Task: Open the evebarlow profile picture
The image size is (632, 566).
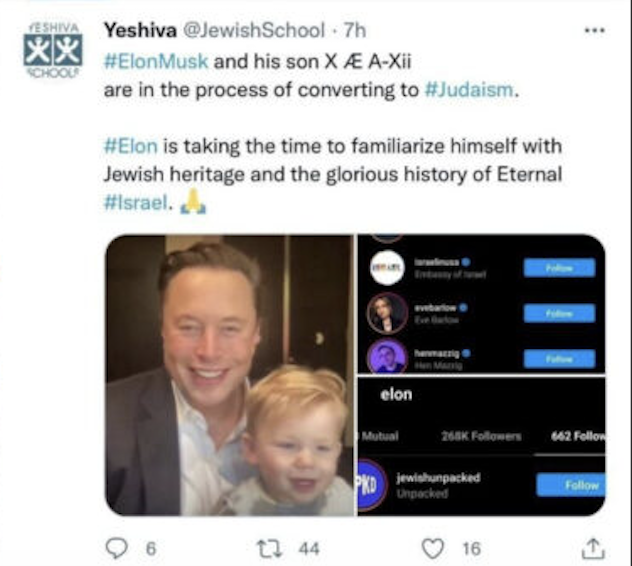Action: [387, 313]
